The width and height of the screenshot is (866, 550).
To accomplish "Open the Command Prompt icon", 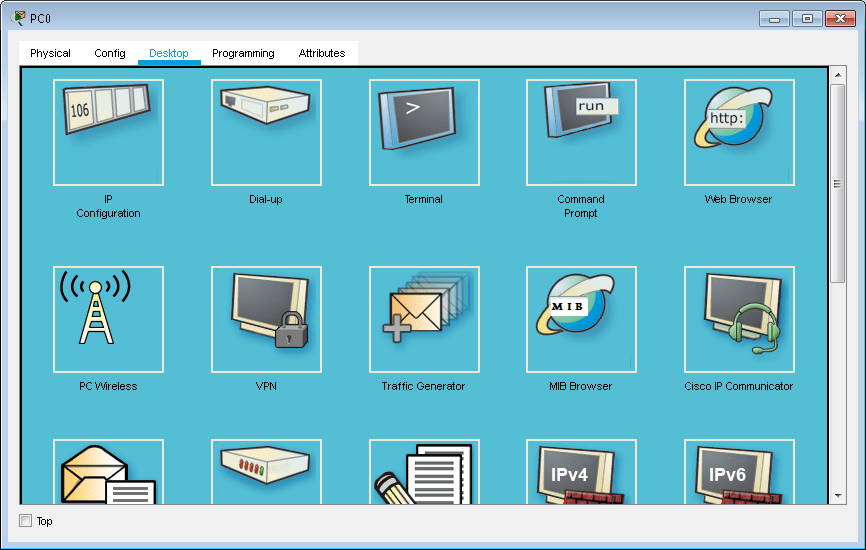I will coord(581,133).
